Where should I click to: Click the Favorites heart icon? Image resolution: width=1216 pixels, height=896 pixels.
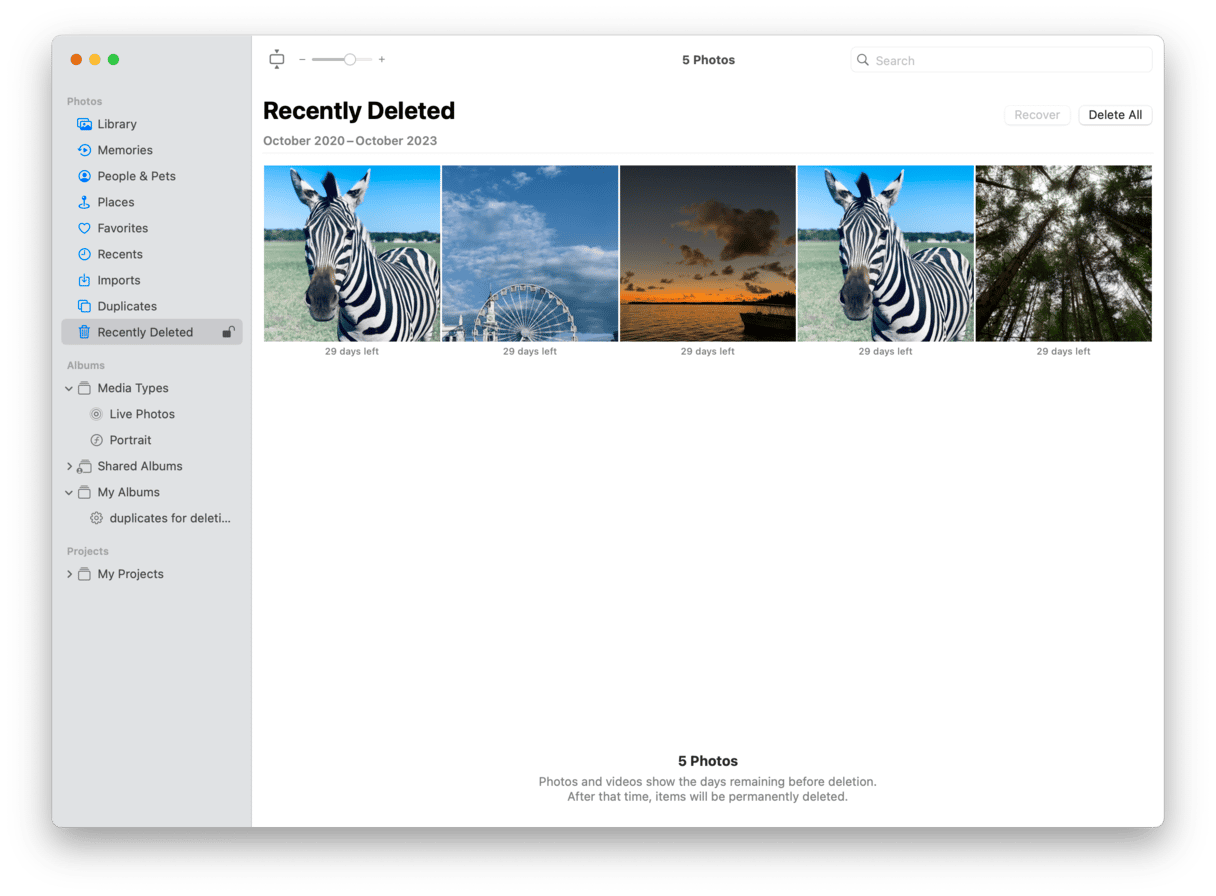(85, 228)
